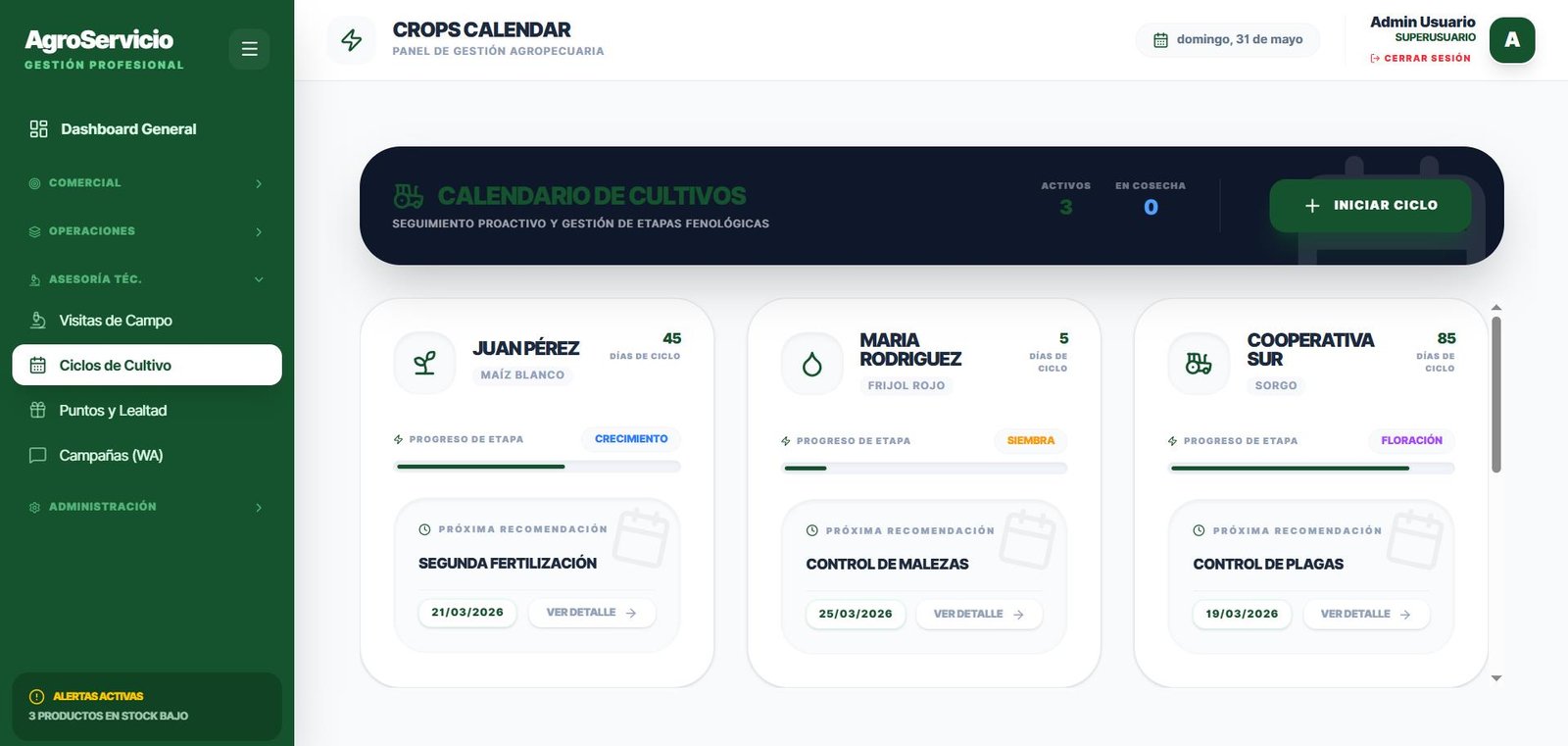Click the Operaciones layers icon
1568x746 pixels.
tap(35, 231)
